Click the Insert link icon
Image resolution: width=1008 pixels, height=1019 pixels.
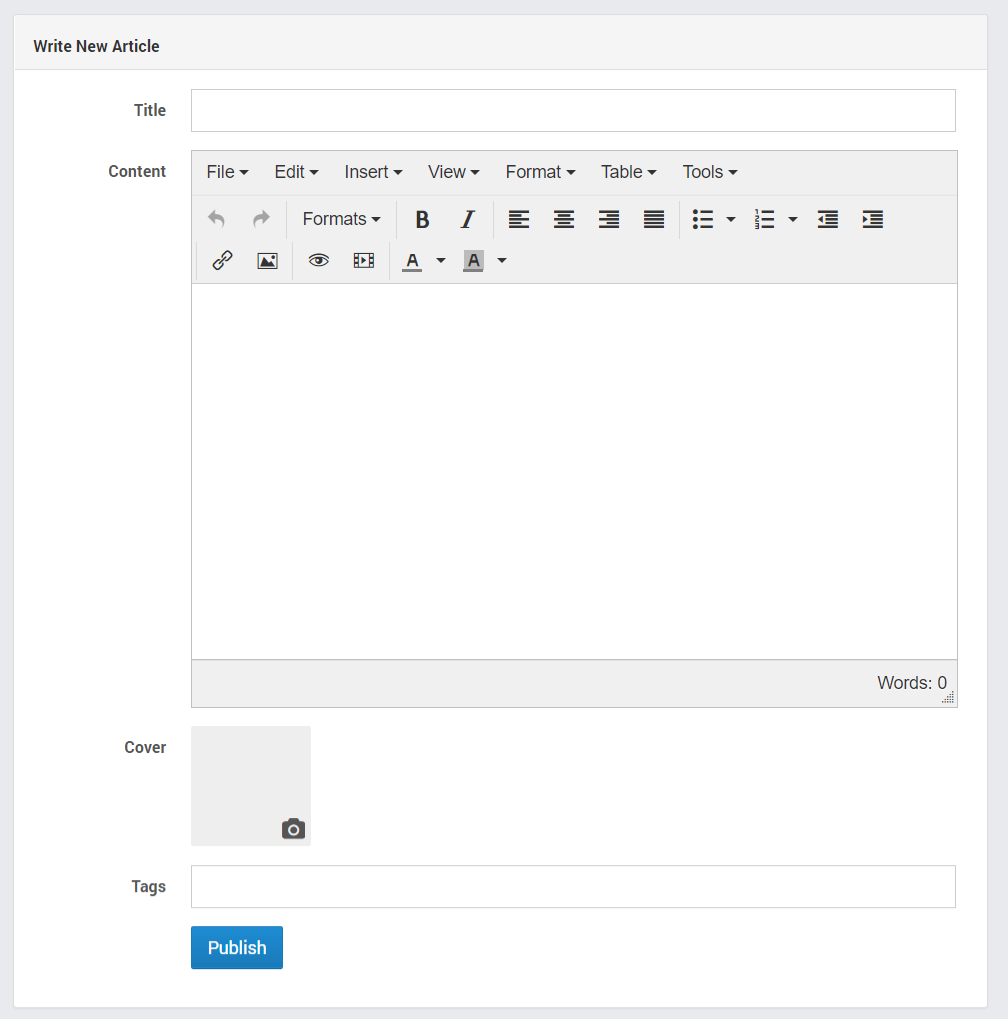(x=222, y=261)
